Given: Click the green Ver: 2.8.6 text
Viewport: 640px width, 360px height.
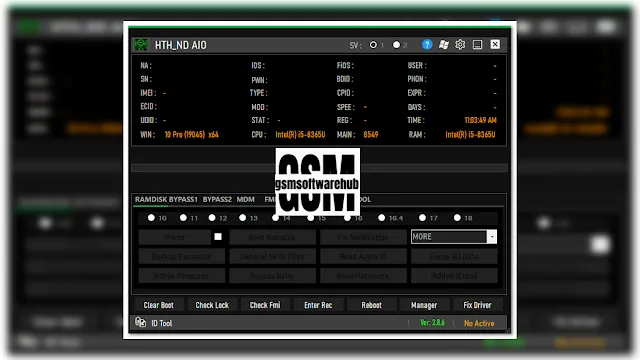Looking at the screenshot, I should pyautogui.click(x=432, y=322).
